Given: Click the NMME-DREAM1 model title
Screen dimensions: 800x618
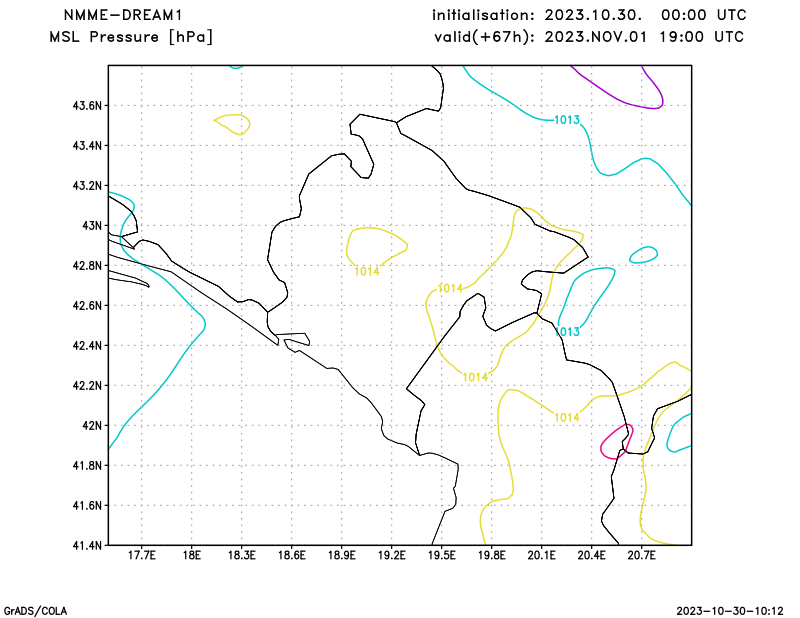Looking at the screenshot, I should pos(122,15).
